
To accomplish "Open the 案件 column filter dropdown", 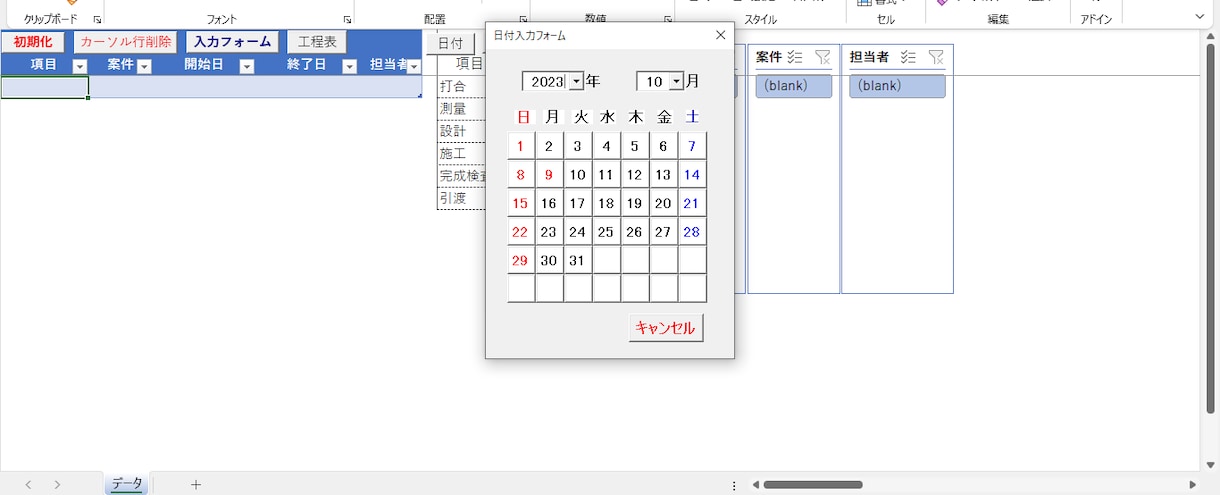I will (144, 66).
